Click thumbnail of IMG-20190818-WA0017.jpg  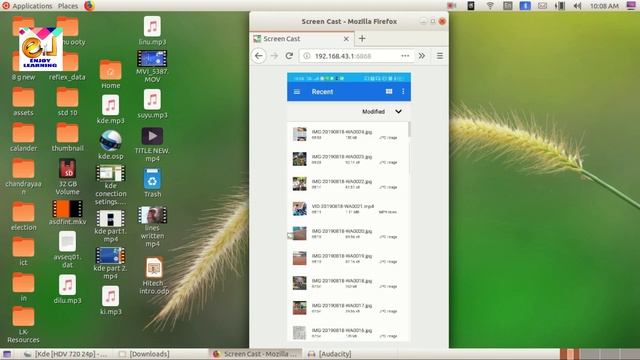point(300,308)
